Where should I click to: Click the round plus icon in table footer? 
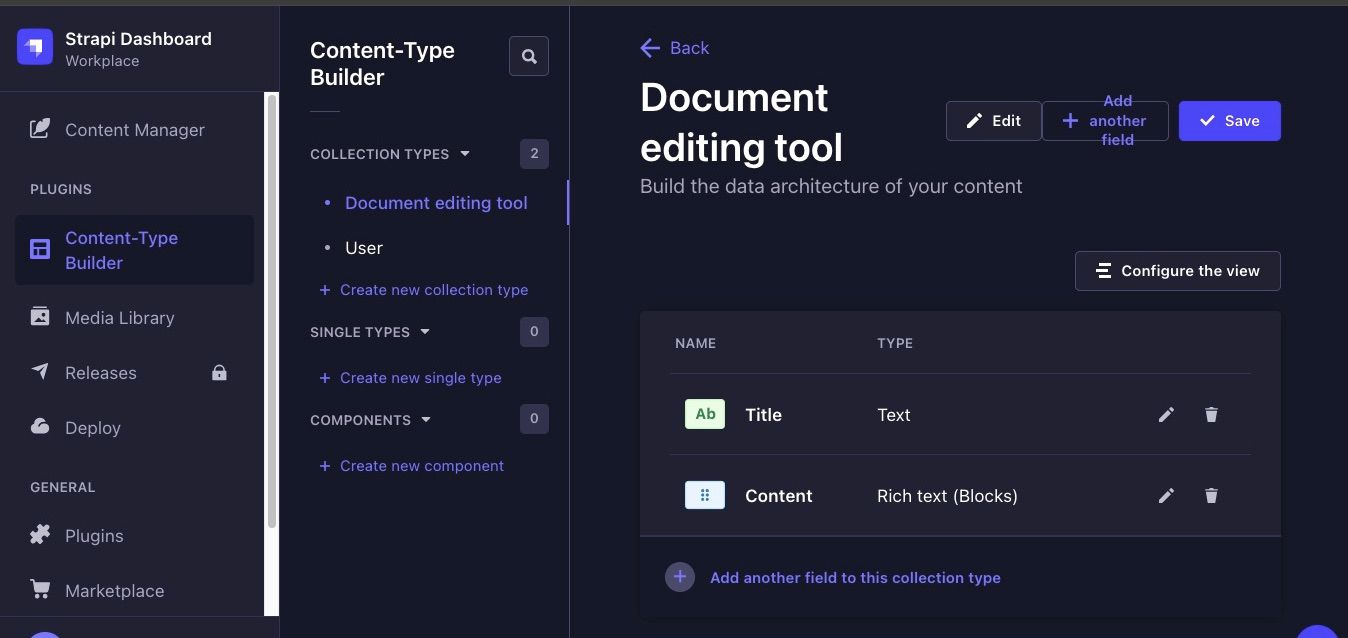680,577
